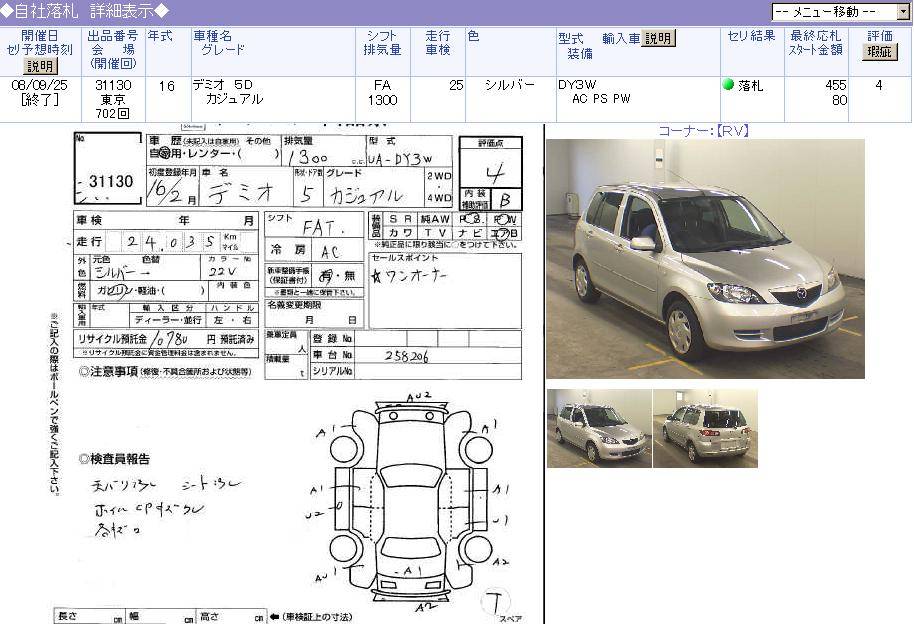
Task: Click the コーナー:【RV】 link
Action: click(704, 131)
